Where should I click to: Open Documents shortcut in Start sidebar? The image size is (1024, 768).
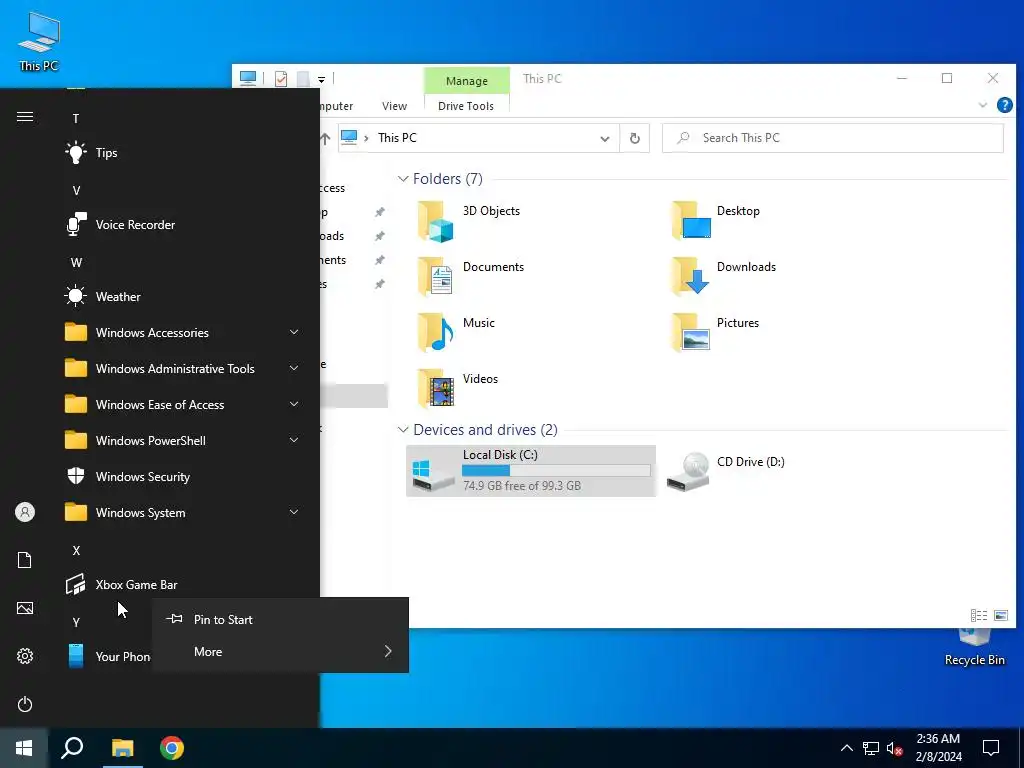tap(25, 560)
